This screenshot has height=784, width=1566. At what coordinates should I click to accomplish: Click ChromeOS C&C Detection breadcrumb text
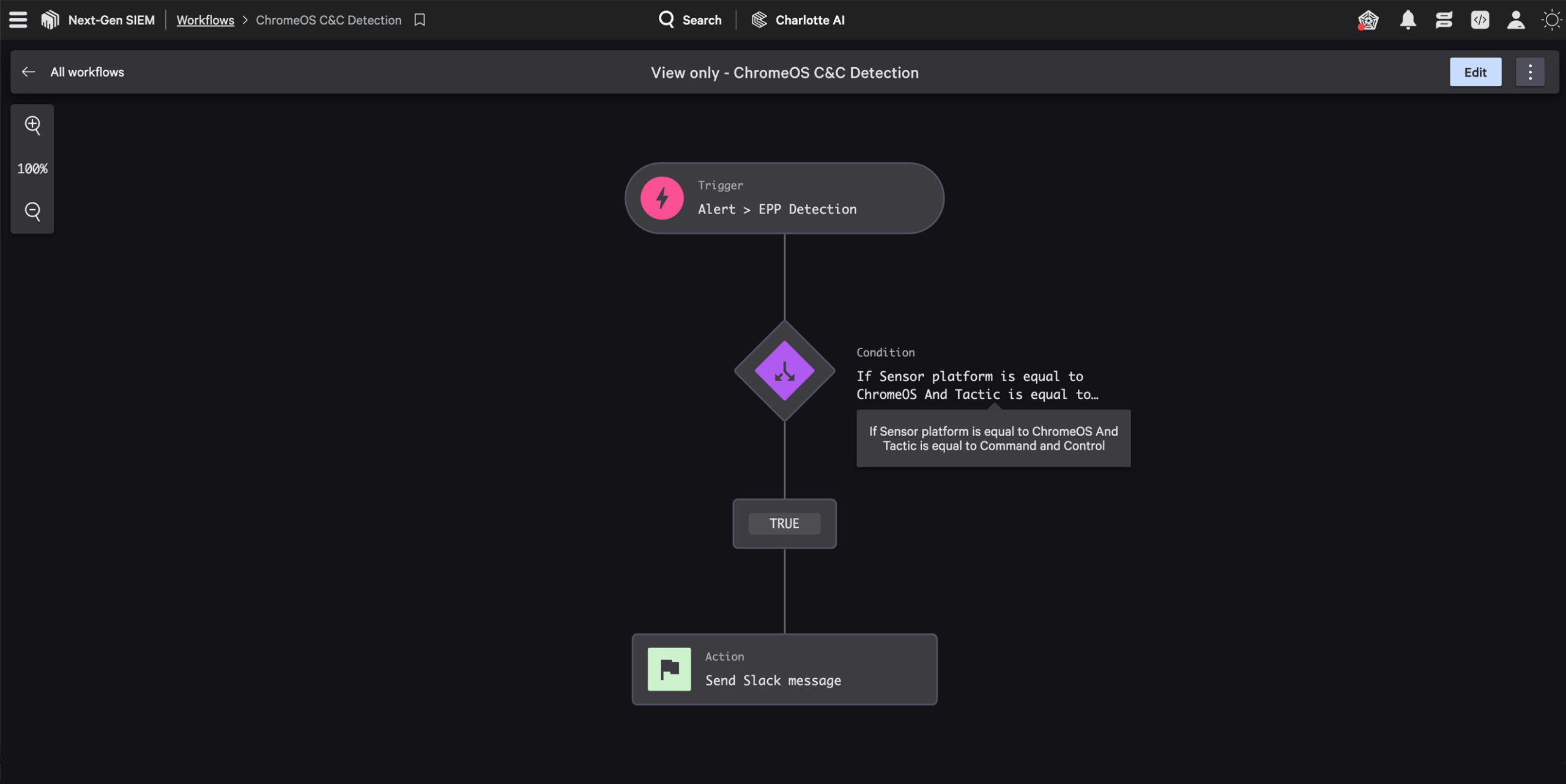click(328, 20)
